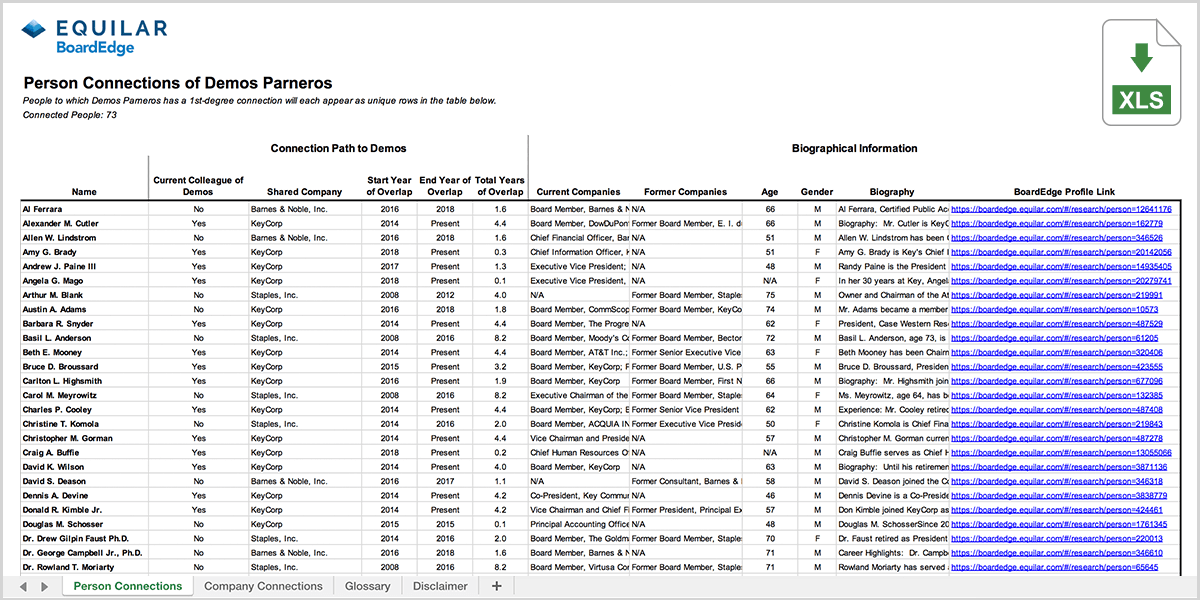Open Craig A. Buffie's BoardEdge link
Image resolution: width=1200 pixels, height=600 pixels.
(1061, 453)
